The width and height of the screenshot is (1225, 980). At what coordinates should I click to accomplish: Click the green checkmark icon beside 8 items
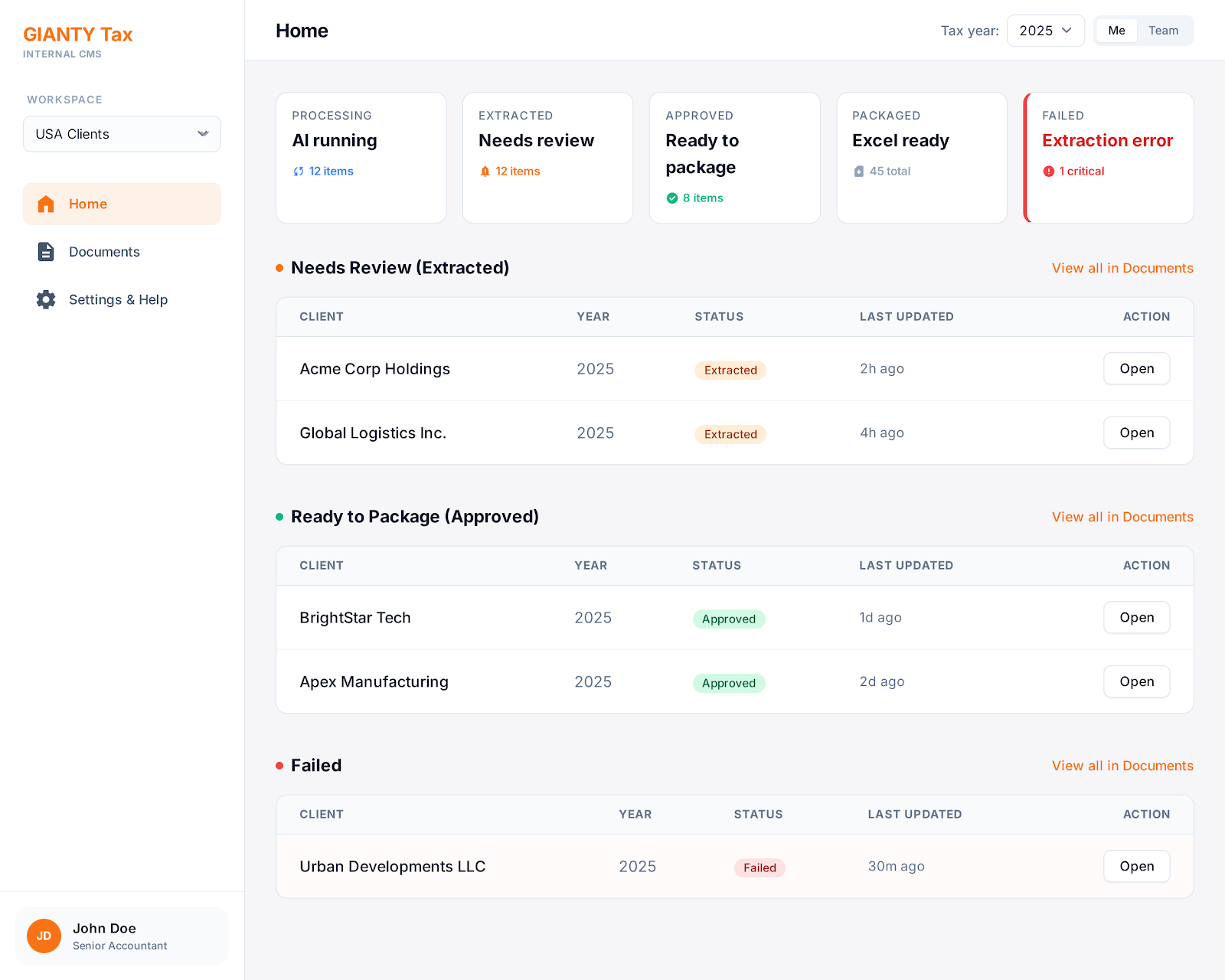672,198
